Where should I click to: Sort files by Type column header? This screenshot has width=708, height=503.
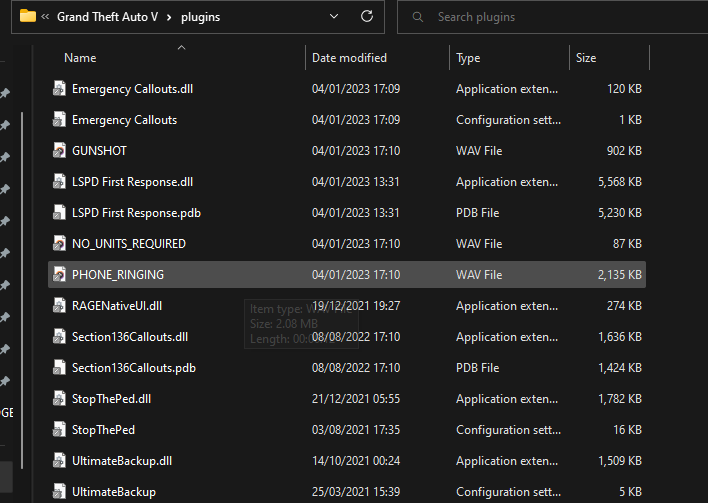click(x=468, y=58)
